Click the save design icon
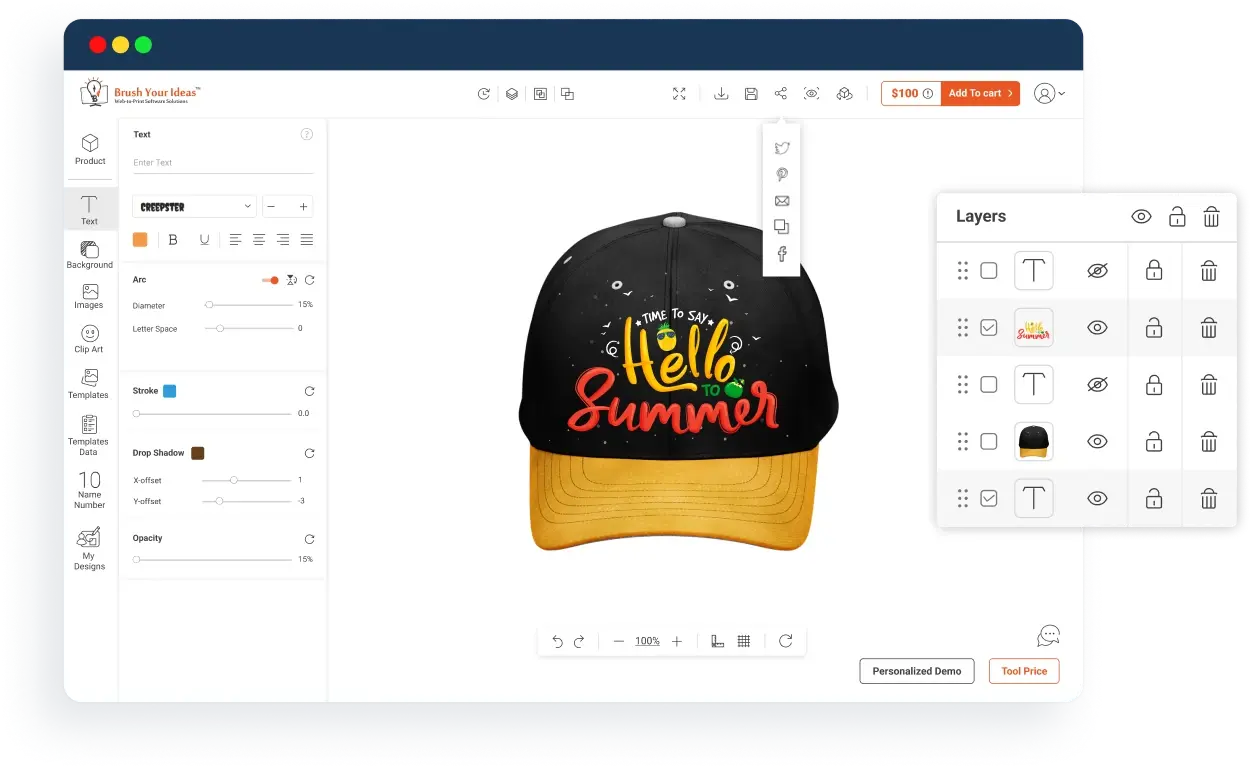Screen dimensions: 1252x766 click(x=751, y=93)
